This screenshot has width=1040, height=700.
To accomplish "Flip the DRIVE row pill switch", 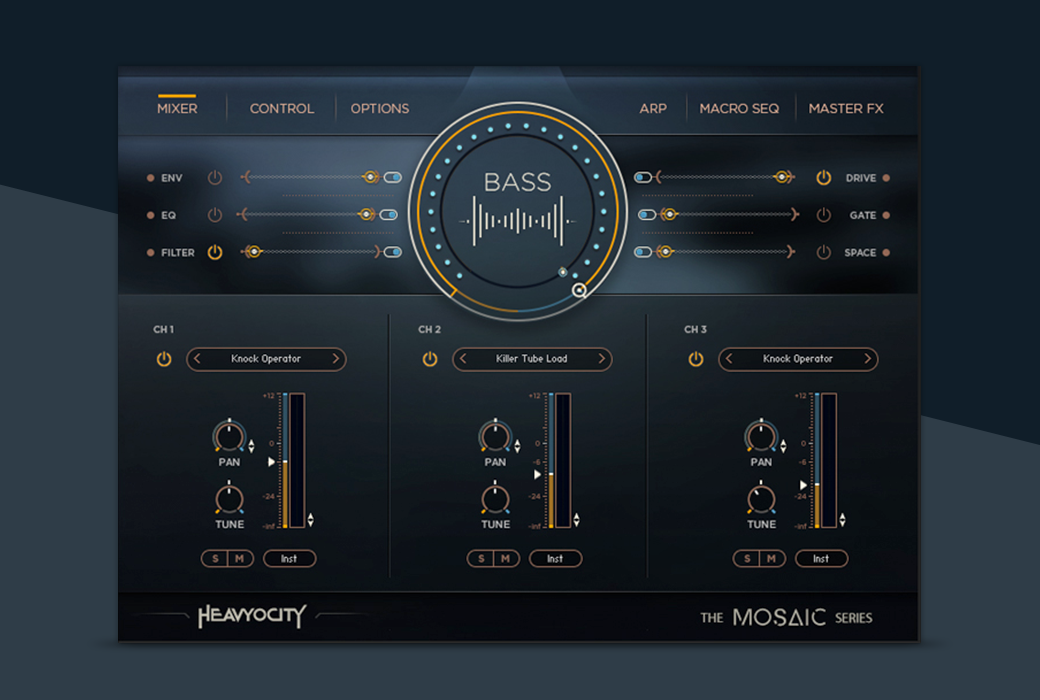I will point(642,177).
